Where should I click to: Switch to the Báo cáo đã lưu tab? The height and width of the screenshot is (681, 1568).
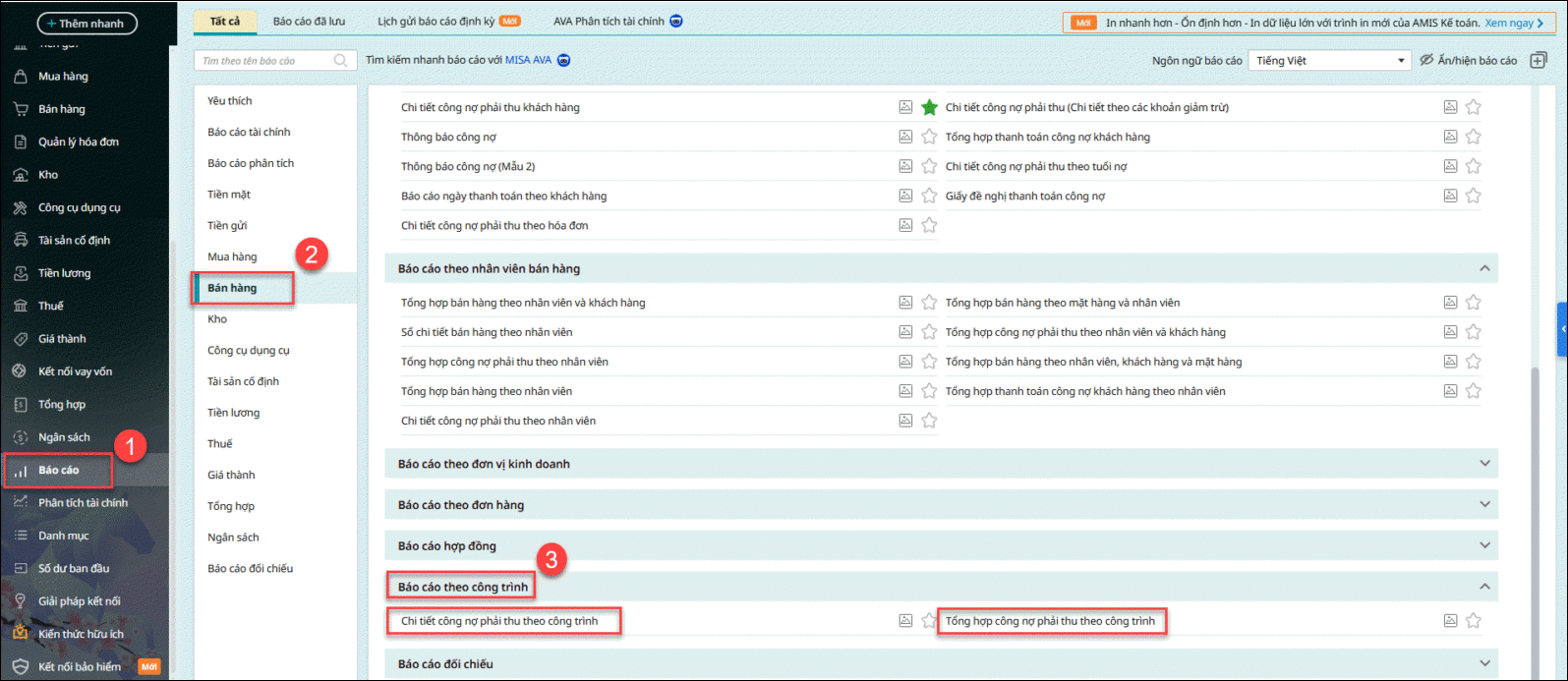[309, 21]
